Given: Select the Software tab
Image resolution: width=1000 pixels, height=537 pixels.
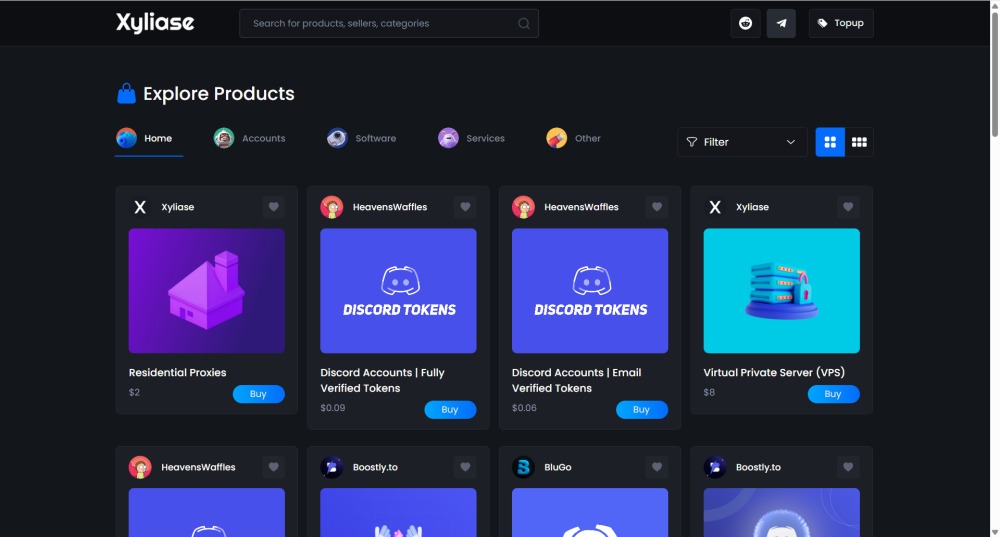Looking at the screenshot, I should pyautogui.click(x=362, y=138).
